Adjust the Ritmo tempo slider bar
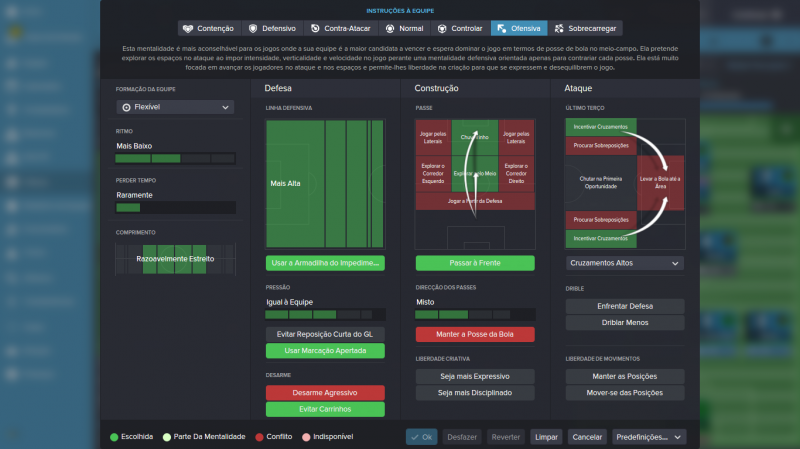Image resolution: width=800 pixels, height=449 pixels. pyautogui.click(x=175, y=158)
